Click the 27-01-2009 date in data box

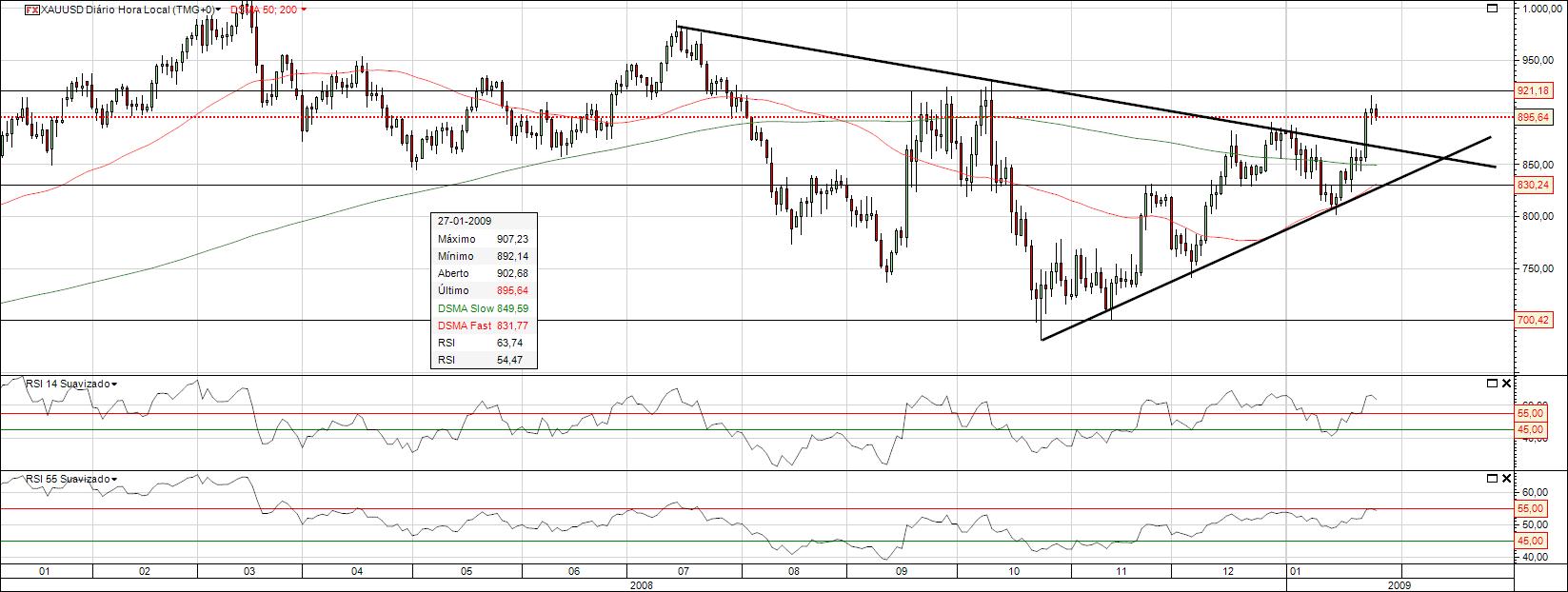click(464, 221)
